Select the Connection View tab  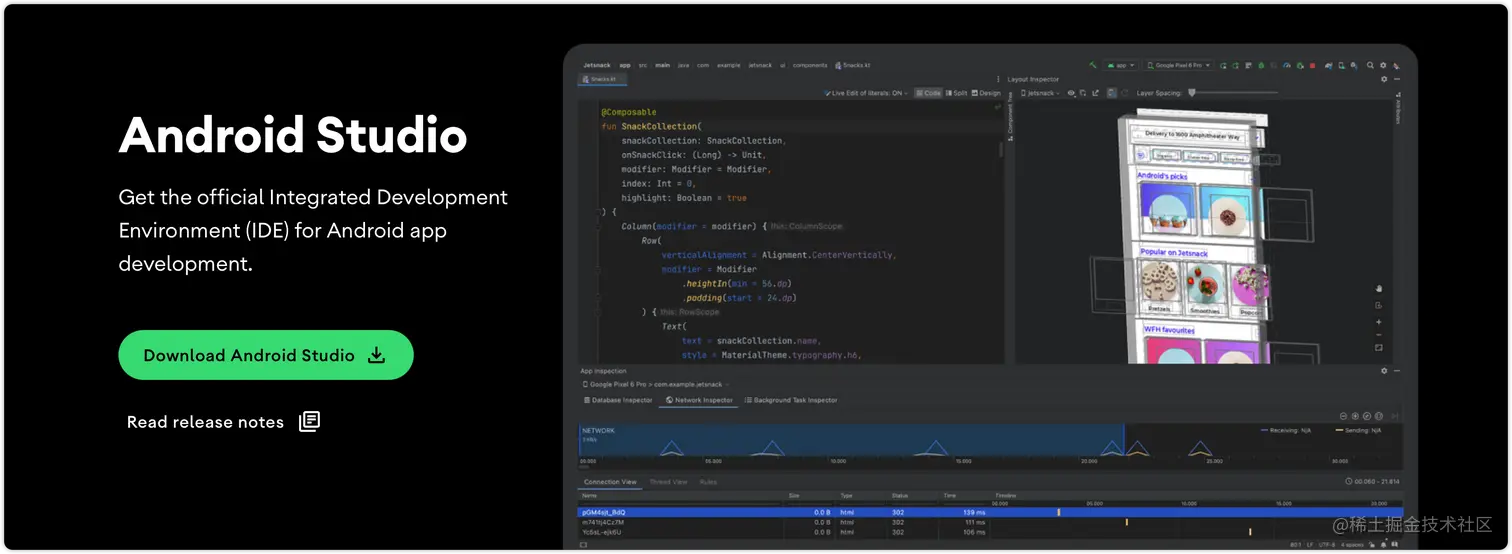[x=610, y=482]
